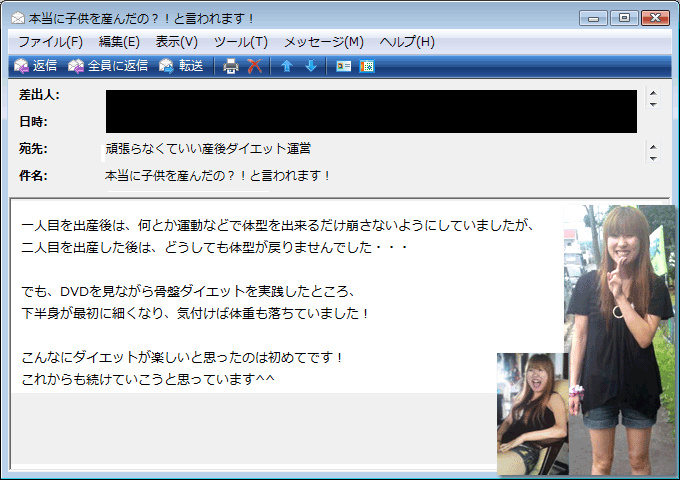Open the 編集(E) menu
680x480 pixels.
(119, 42)
